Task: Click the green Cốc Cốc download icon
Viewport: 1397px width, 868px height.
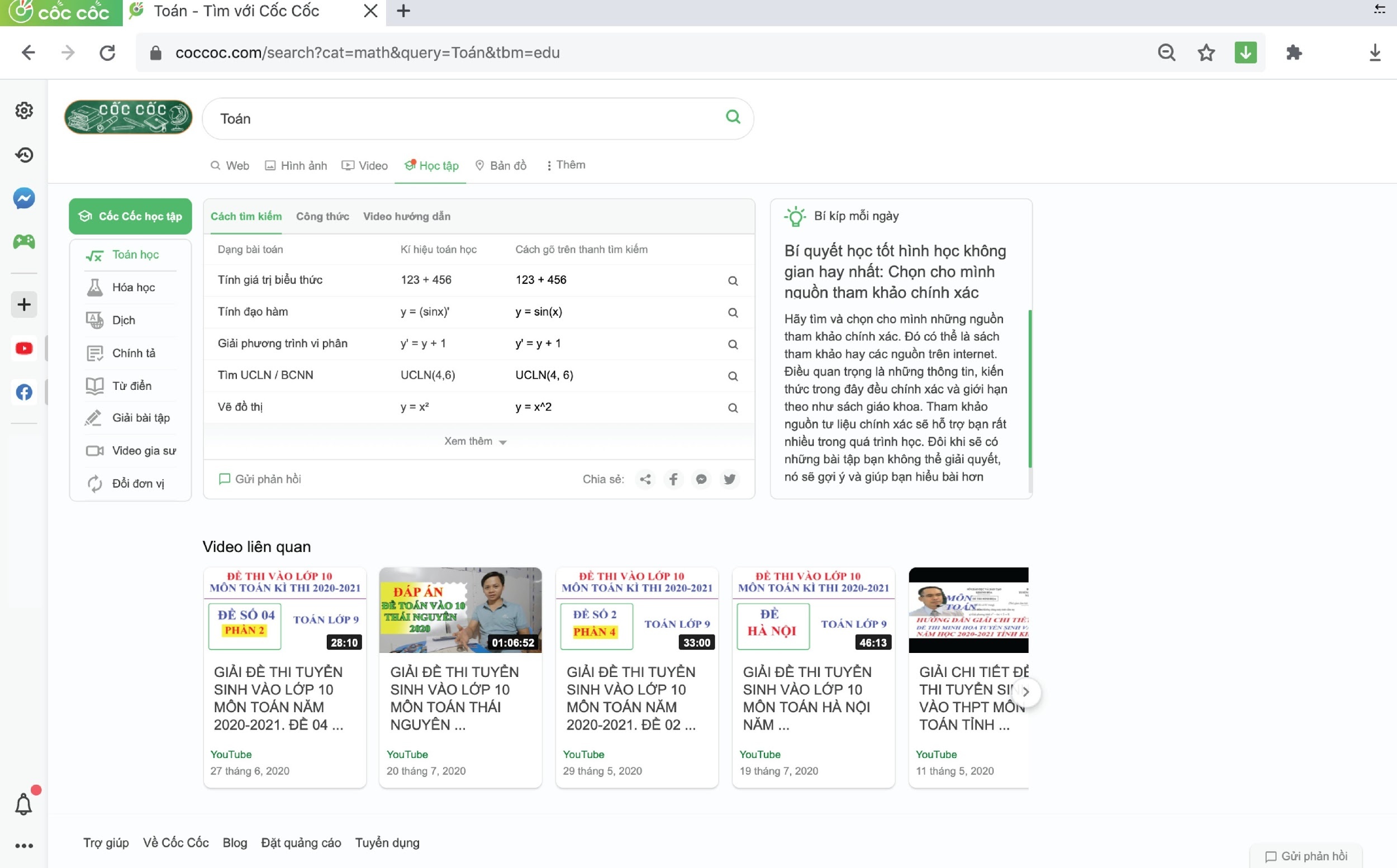Action: pos(1246,53)
